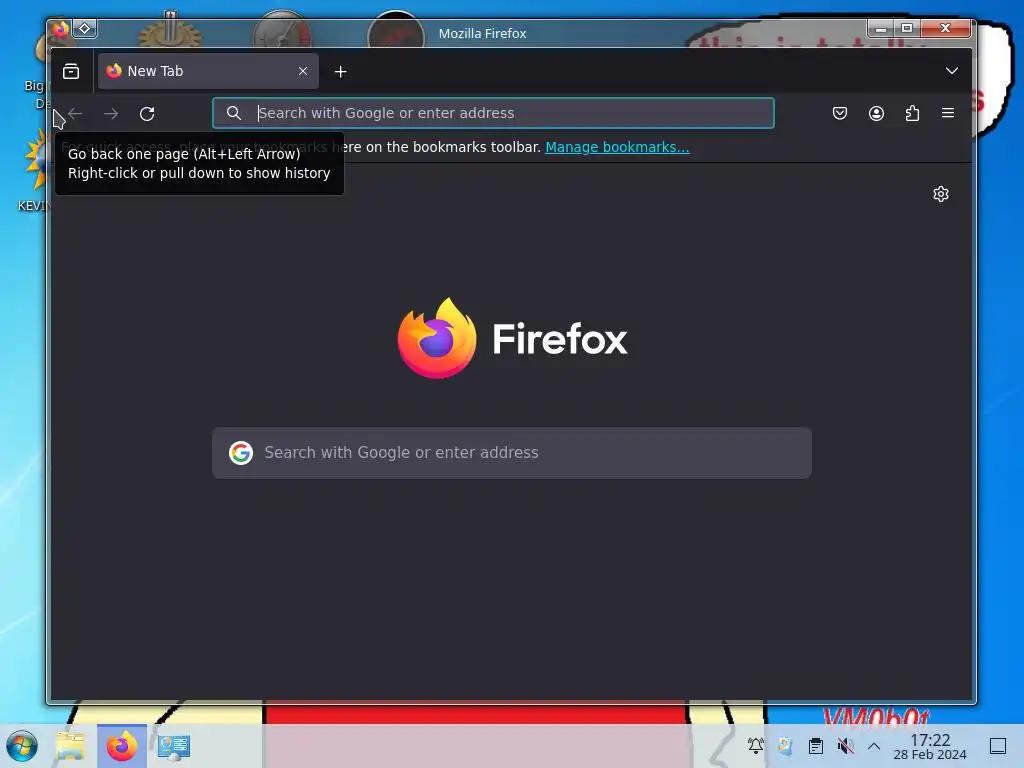Open the clock showing 17:22
This screenshot has height=768, width=1024.
pos(930,746)
